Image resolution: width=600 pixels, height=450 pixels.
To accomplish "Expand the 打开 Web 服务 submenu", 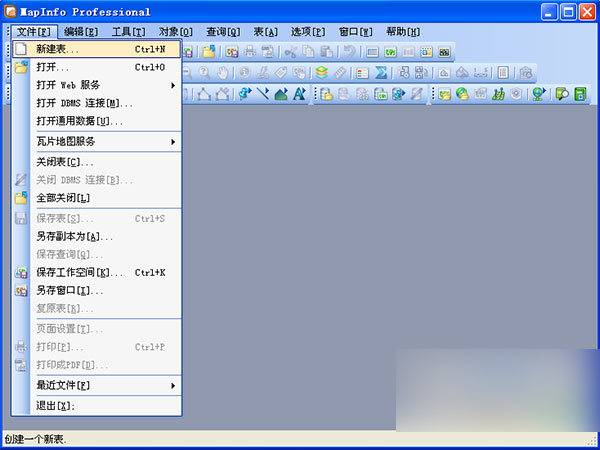I will click(105, 85).
